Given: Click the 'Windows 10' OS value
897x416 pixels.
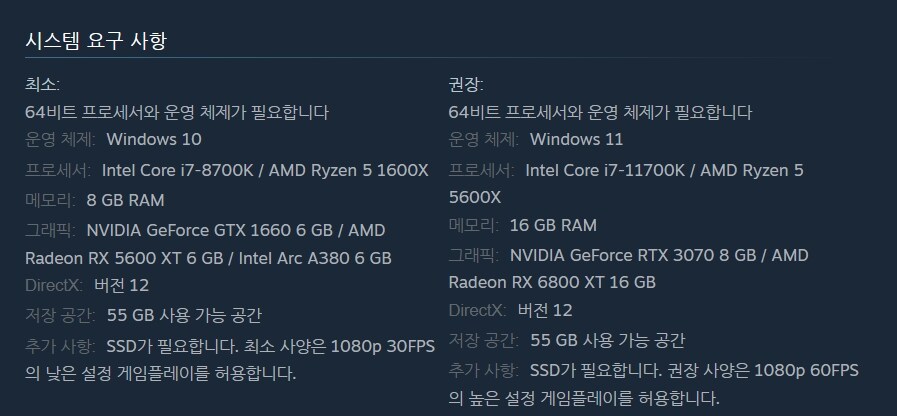Looking at the screenshot, I should click(x=154, y=140).
